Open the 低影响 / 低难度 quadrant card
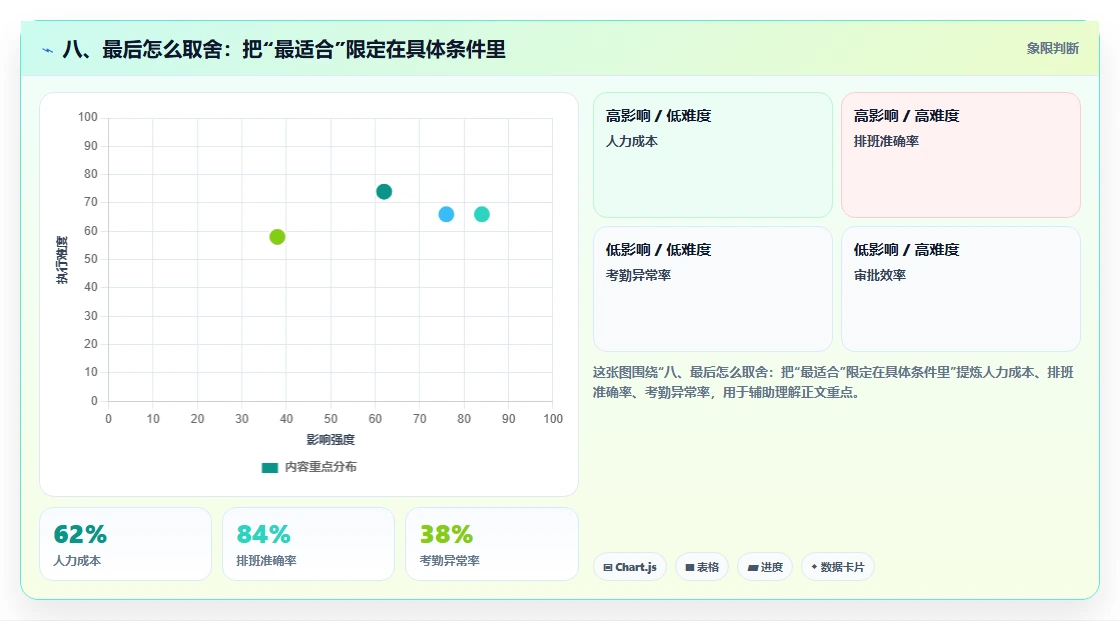The width and height of the screenshot is (1120, 621). click(713, 289)
